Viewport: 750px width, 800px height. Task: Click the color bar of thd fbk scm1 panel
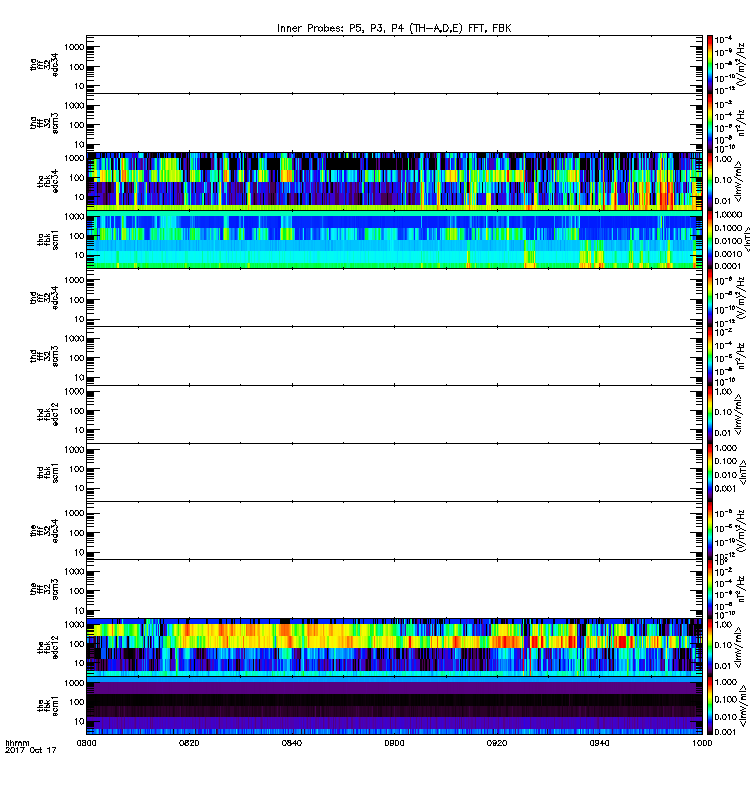(710, 472)
